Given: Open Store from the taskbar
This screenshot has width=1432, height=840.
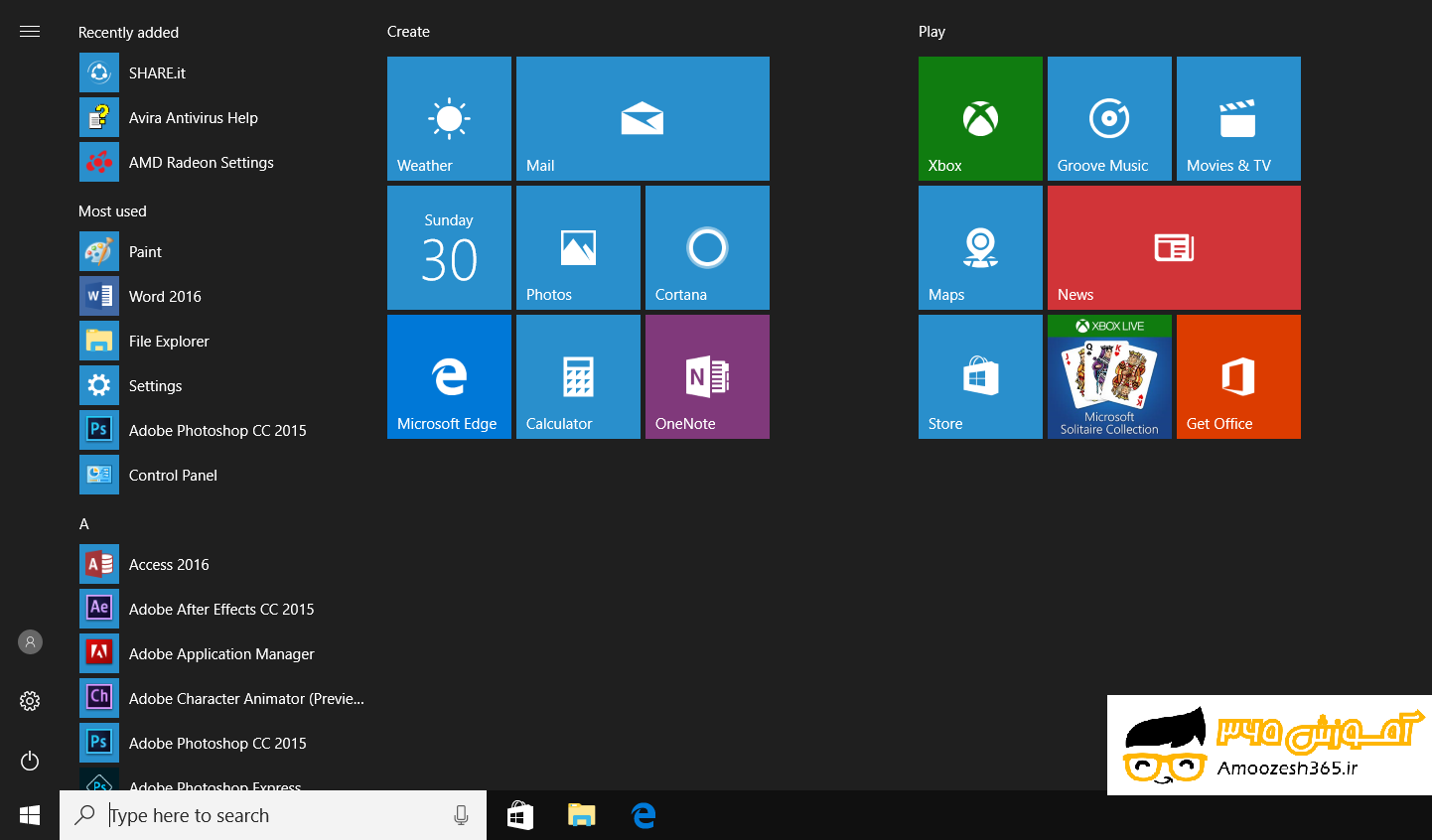Looking at the screenshot, I should point(520,815).
